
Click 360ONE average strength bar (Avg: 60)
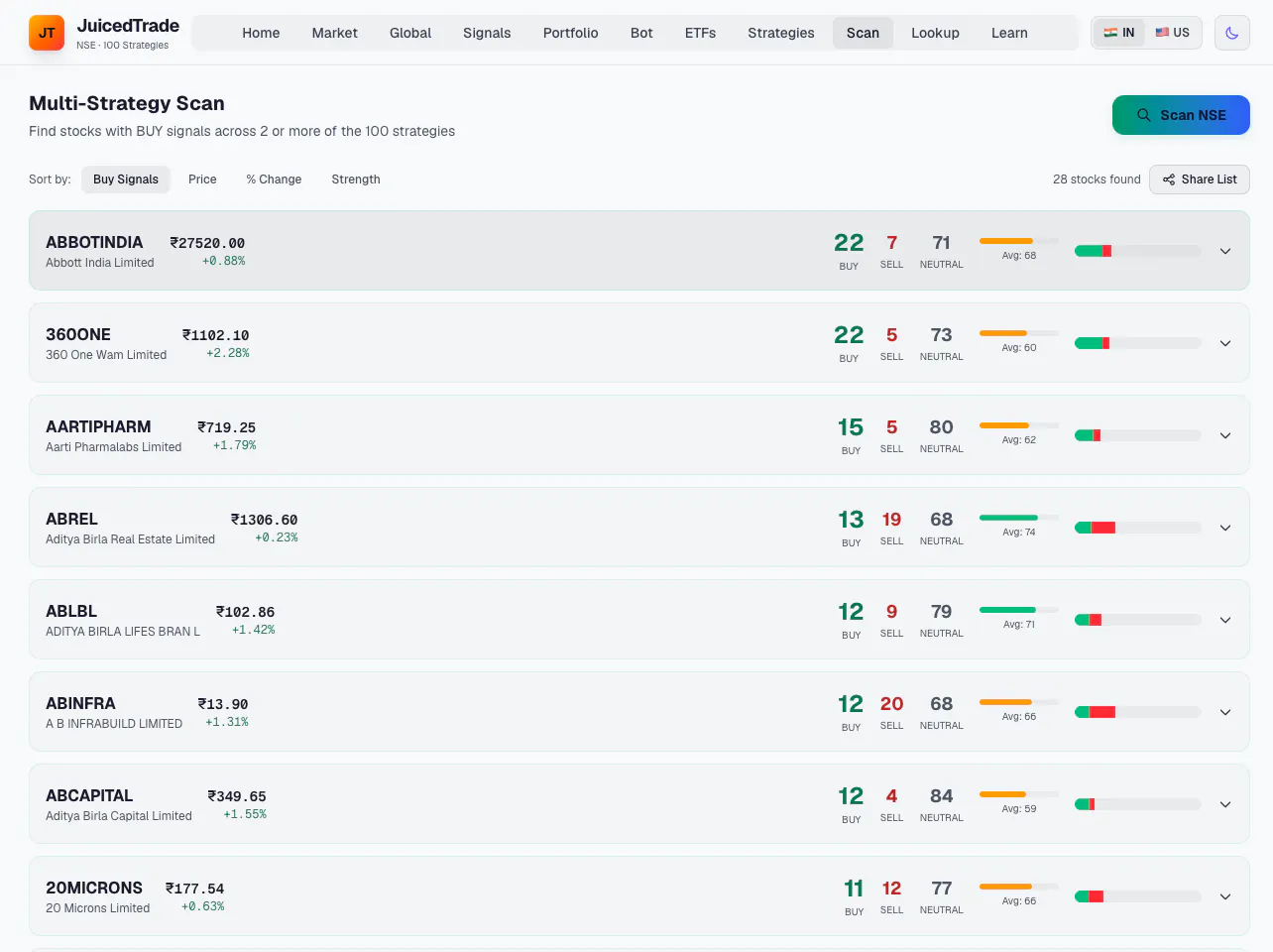coord(1019,333)
